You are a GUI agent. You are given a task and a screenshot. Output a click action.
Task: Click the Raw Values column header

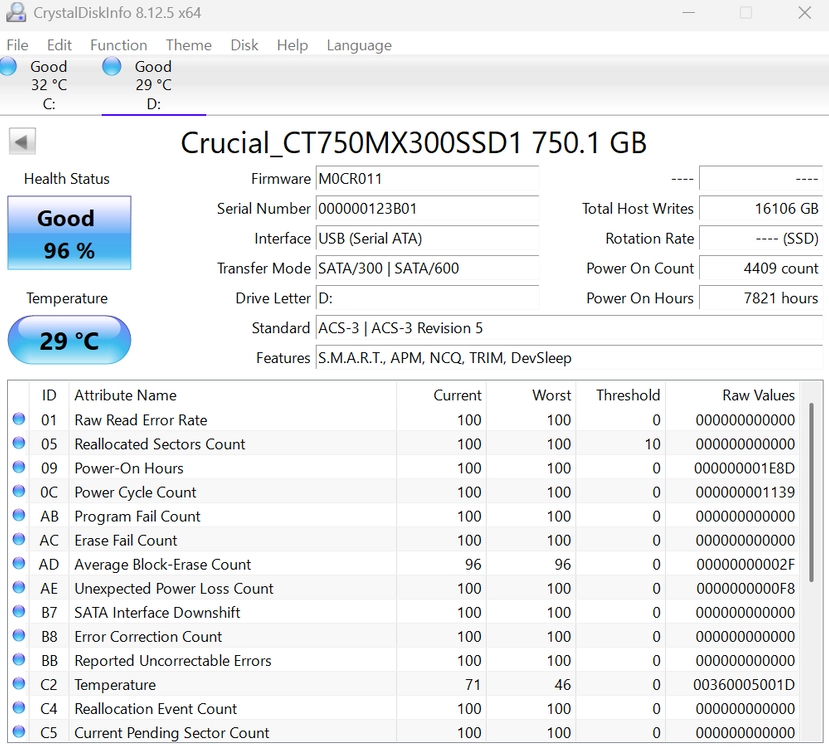point(732,395)
